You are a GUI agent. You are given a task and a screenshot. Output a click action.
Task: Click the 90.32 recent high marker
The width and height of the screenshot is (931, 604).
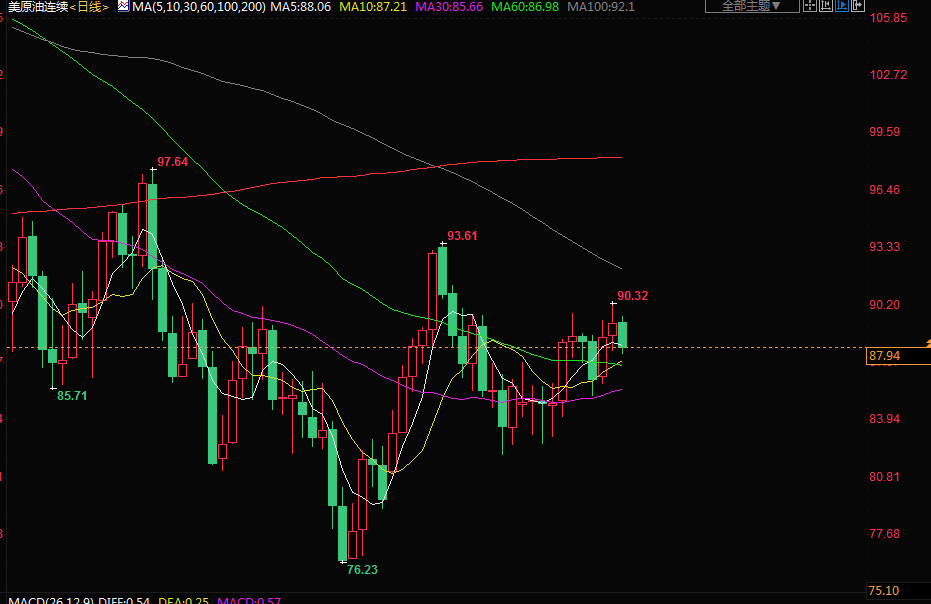632,296
